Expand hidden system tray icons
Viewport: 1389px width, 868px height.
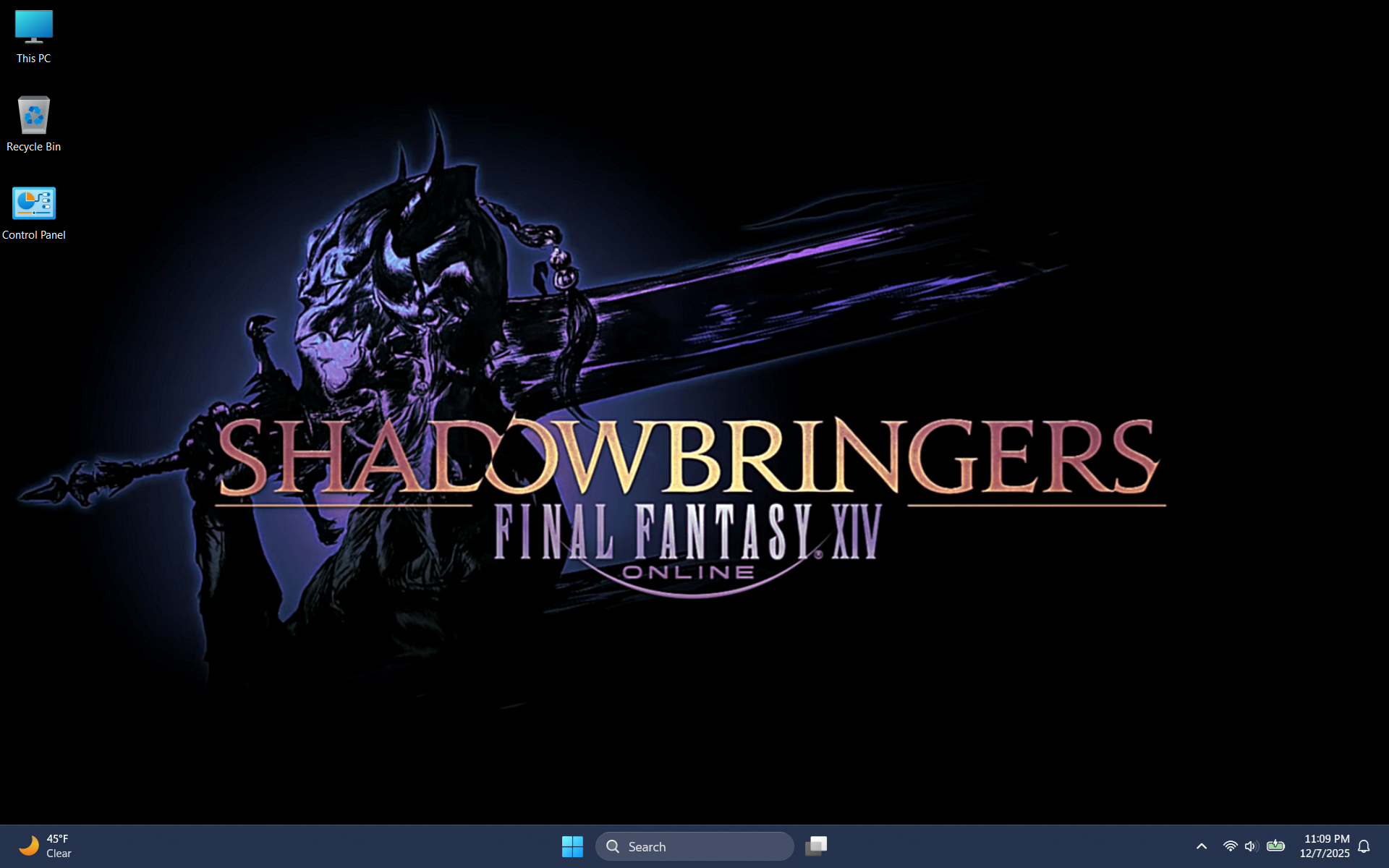coord(1201,846)
